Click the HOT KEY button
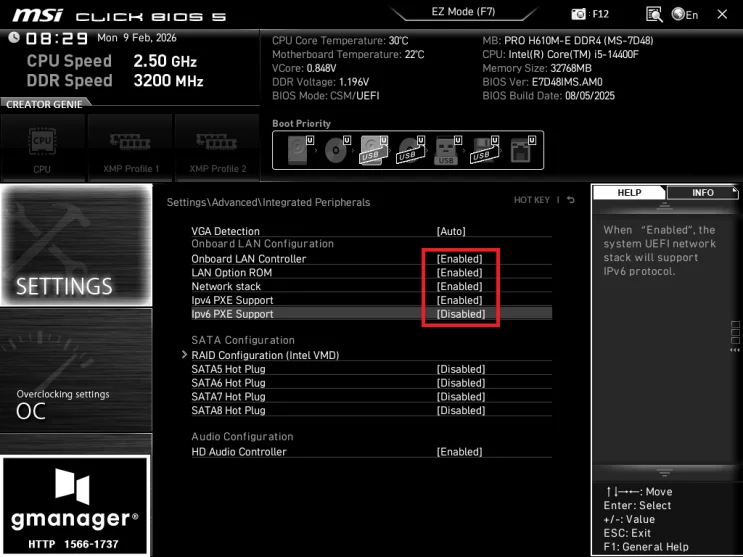The width and height of the screenshot is (743, 557). [532, 200]
